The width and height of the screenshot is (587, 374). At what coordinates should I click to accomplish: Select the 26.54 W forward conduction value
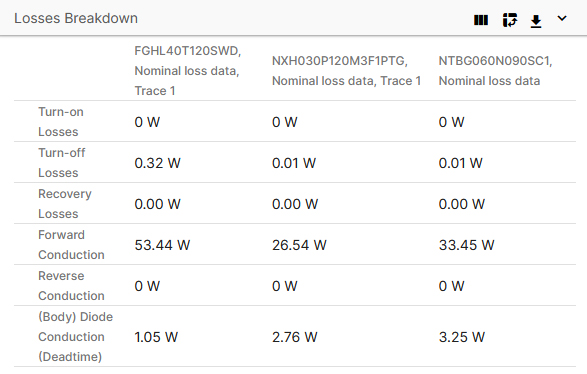(x=299, y=245)
